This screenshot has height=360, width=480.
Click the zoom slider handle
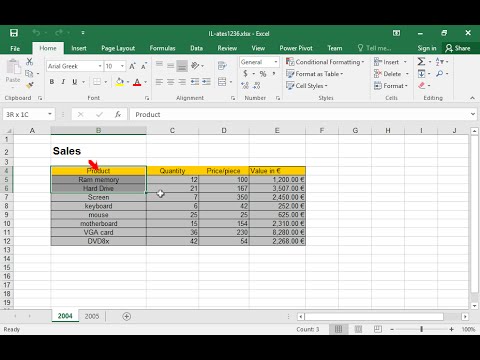(421, 329)
